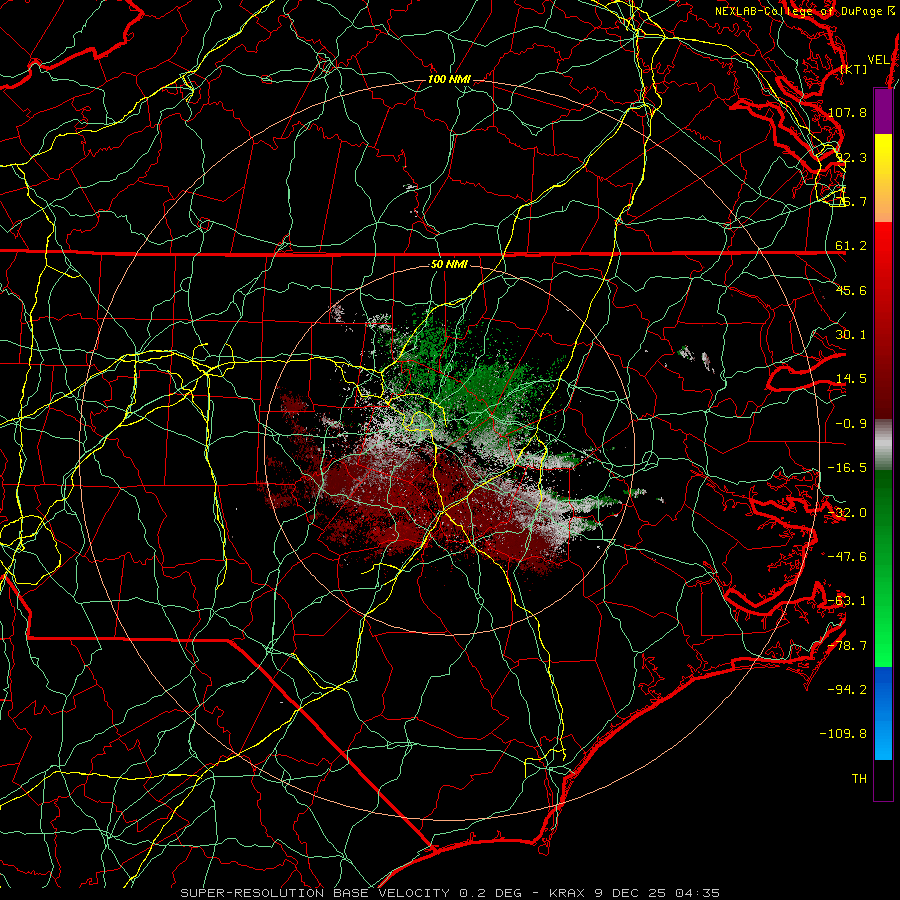Click the -16.5 velocity scale value
The width and height of the screenshot is (900, 900).
tap(847, 468)
